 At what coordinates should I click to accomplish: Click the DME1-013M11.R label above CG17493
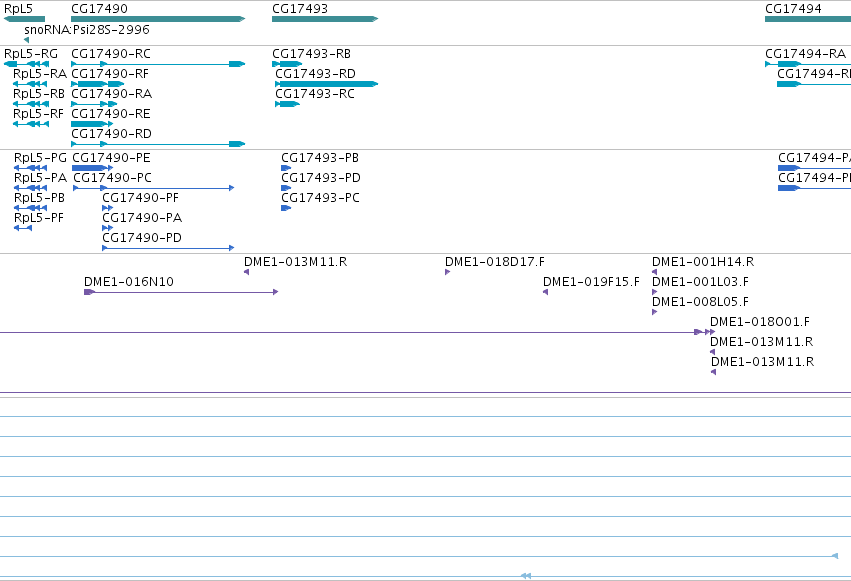pos(295,261)
